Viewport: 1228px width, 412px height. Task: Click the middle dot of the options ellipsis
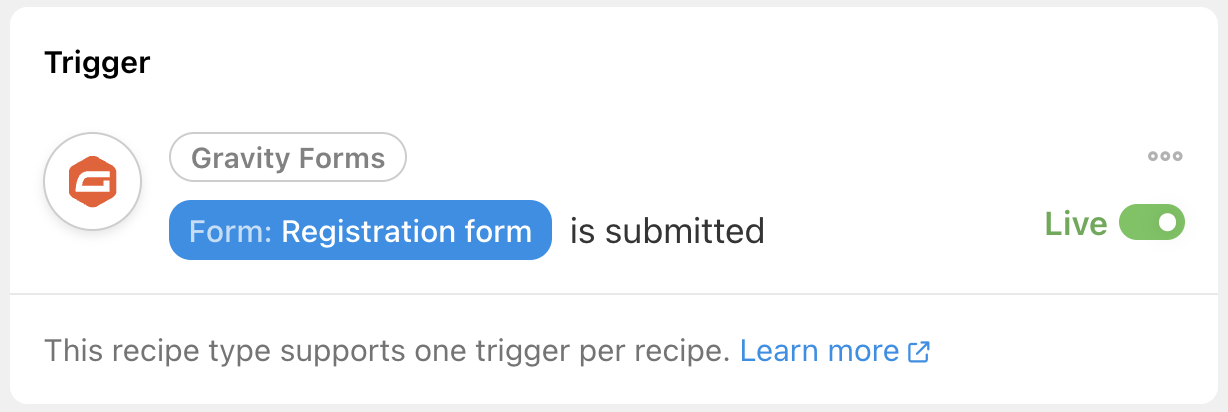(1165, 156)
